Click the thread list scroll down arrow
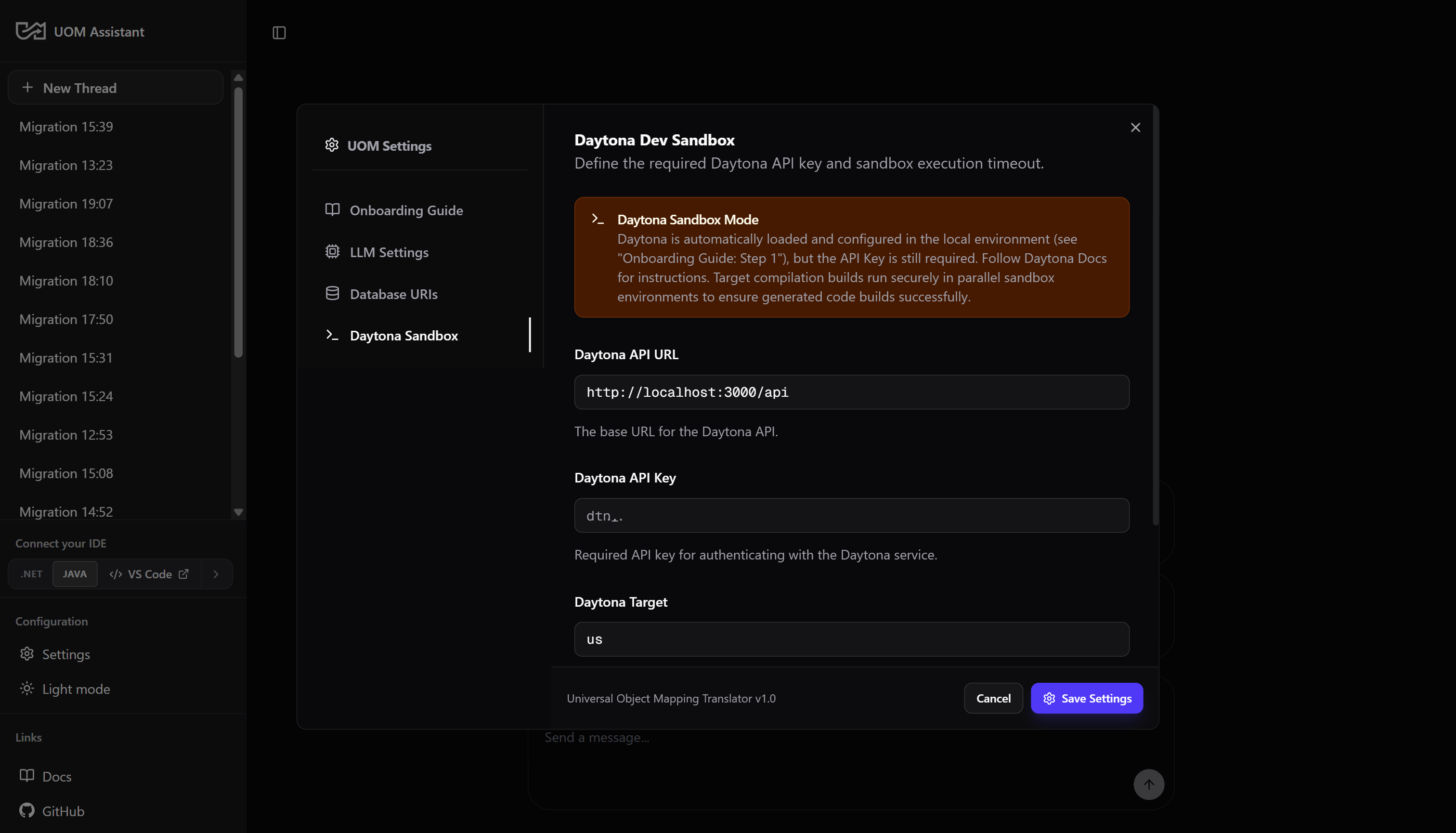The width and height of the screenshot is (1456, 833). click(238, 512)
